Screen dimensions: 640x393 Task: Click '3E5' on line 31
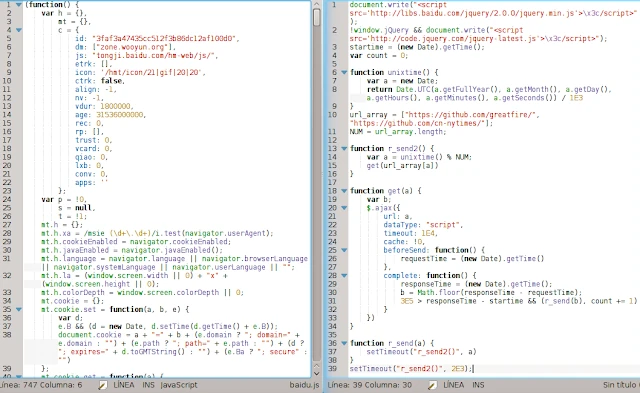point(407,301)
